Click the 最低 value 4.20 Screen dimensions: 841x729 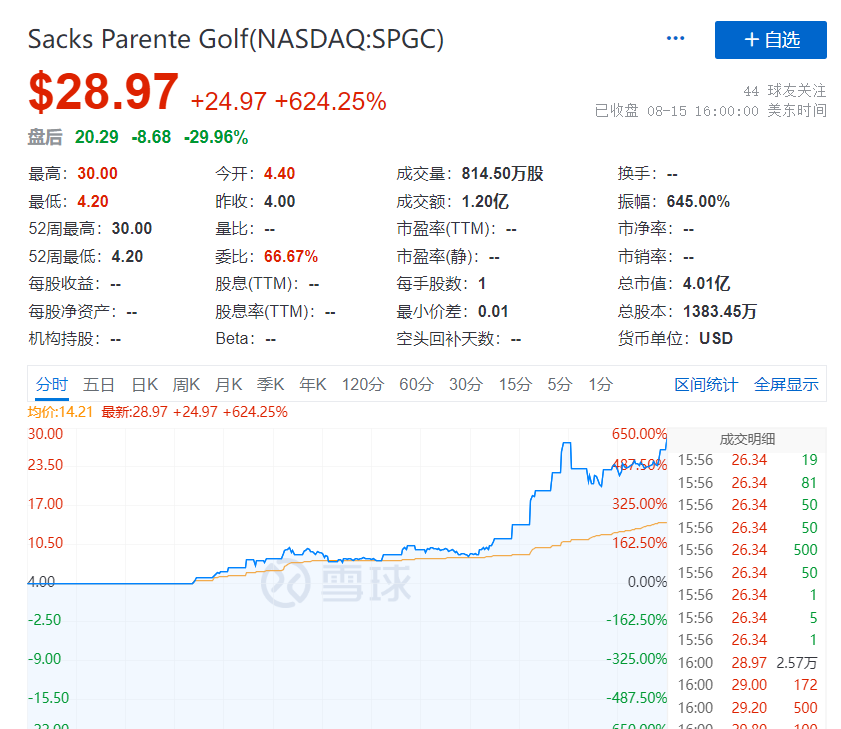(x=93, y=201)
